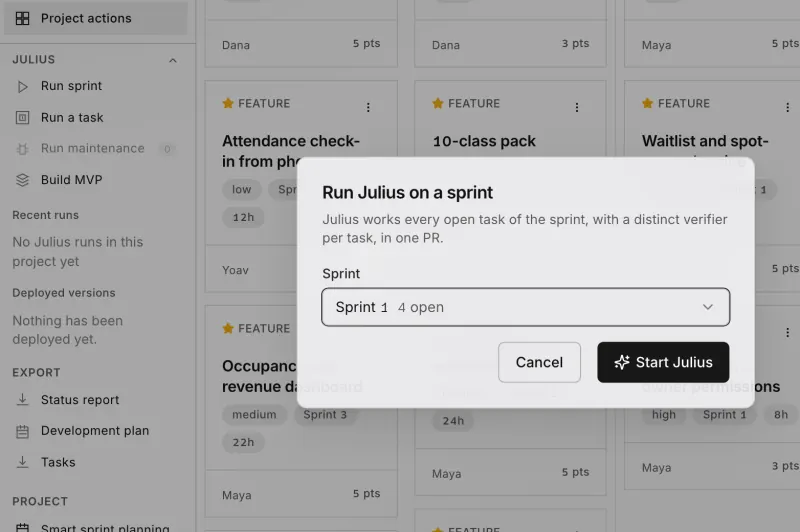The image size is (800, 532).
Task: Click the star icon on Waitlist card
Action: [x=647, y=104]
